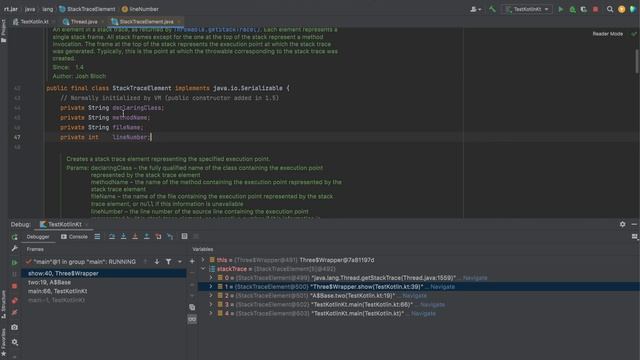Click the red Stop icon in top toolbar
The height and width of the screenshot is (360, 640).
596,9
